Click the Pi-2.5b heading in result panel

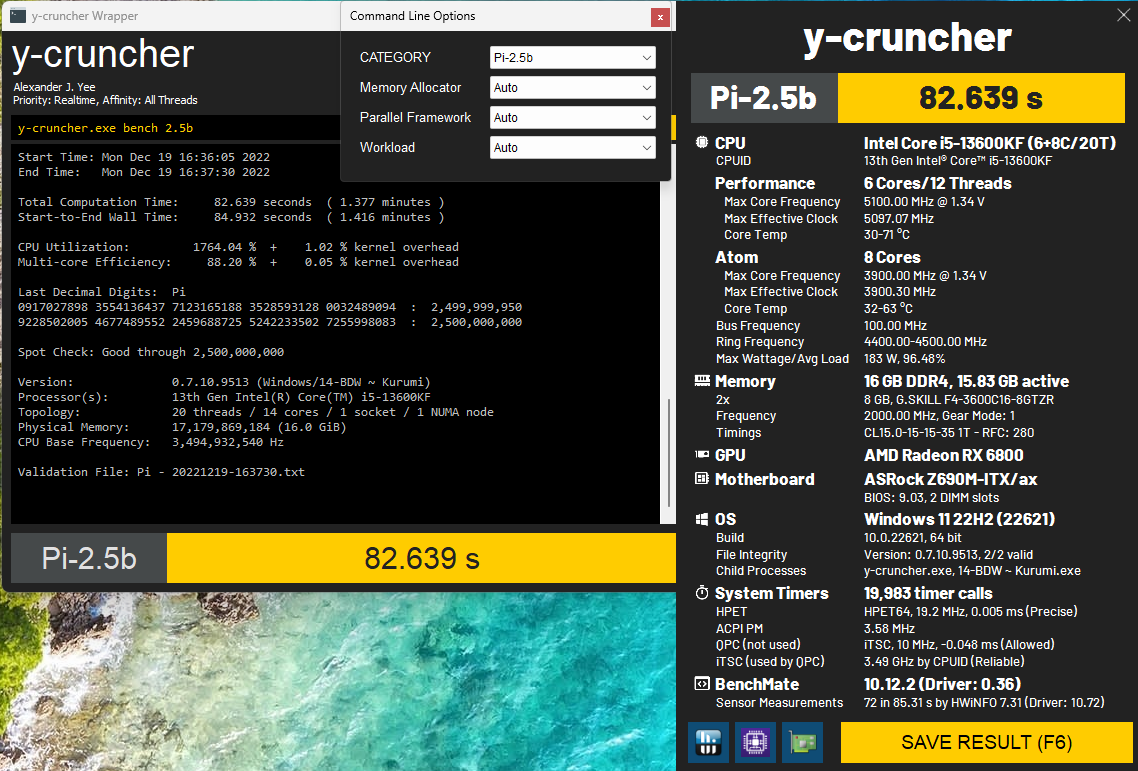click(764, 98)
